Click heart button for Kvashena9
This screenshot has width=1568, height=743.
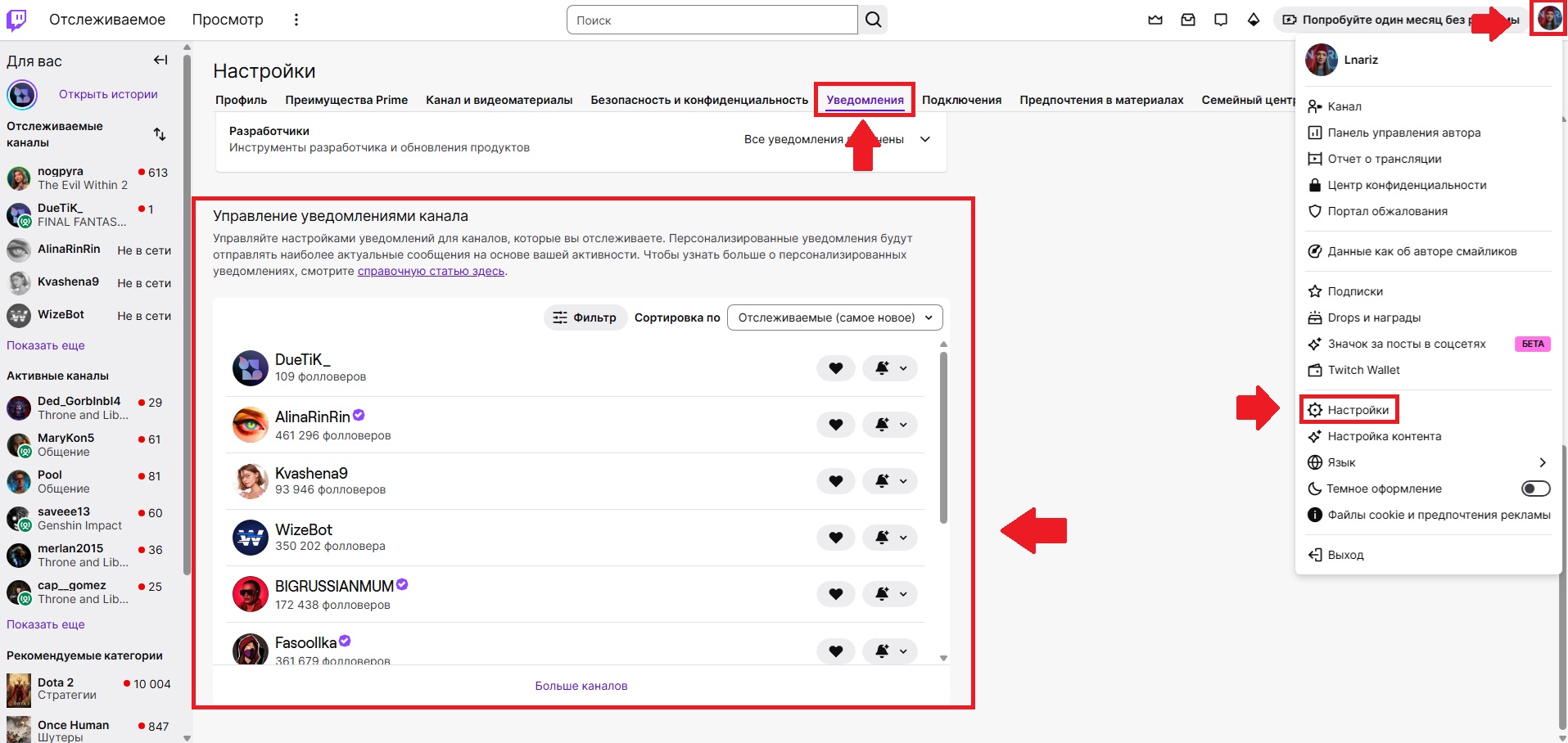[836, 481]
